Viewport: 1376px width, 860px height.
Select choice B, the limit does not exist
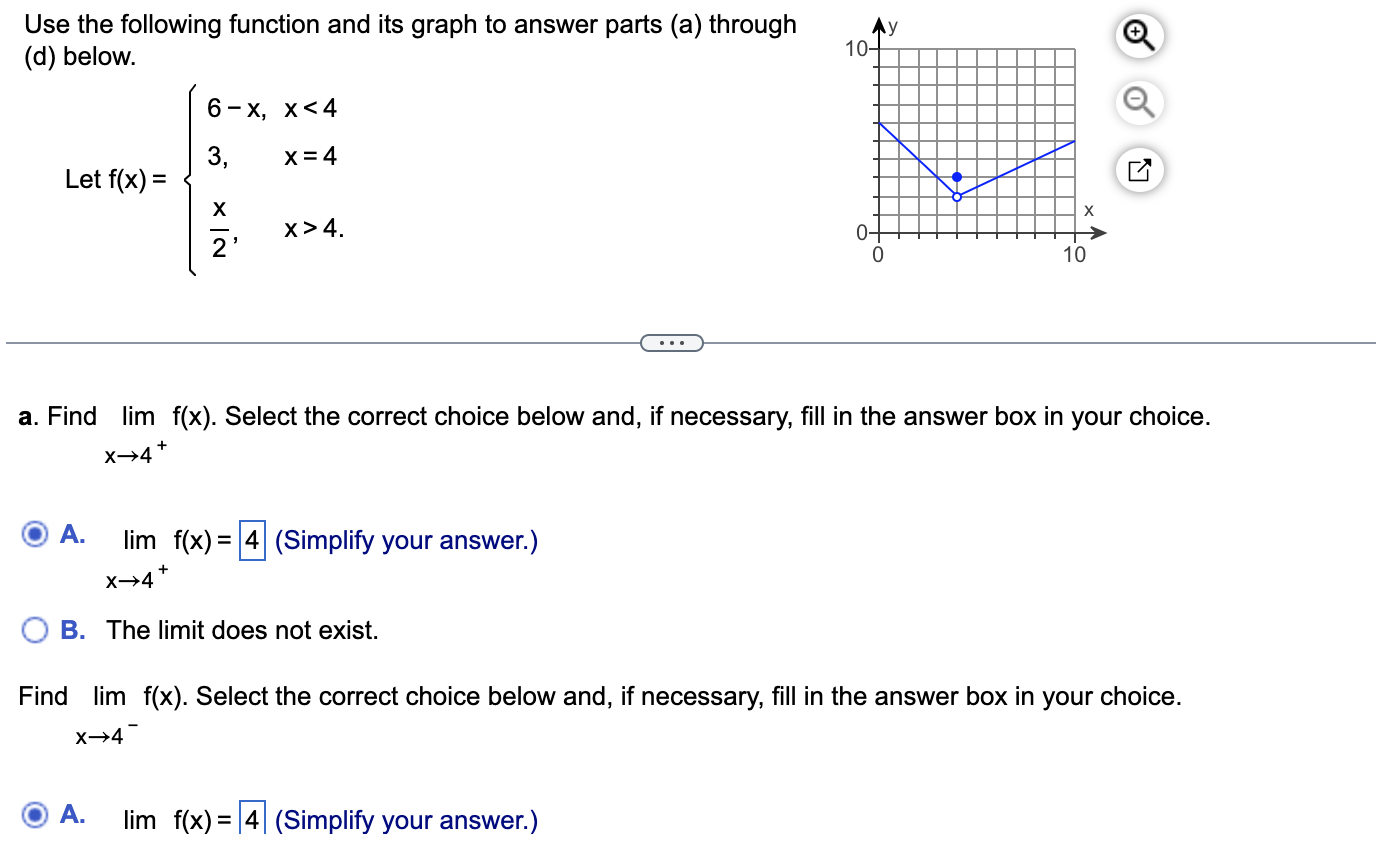(x=35, y=630)
